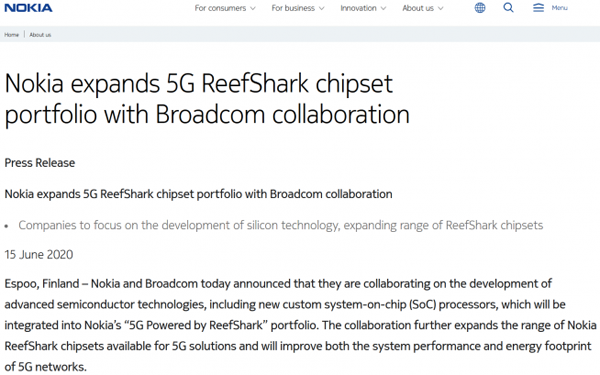
Task: Click the bold subheading about ReefShark chipset
Action: click(x=198, y=194)
